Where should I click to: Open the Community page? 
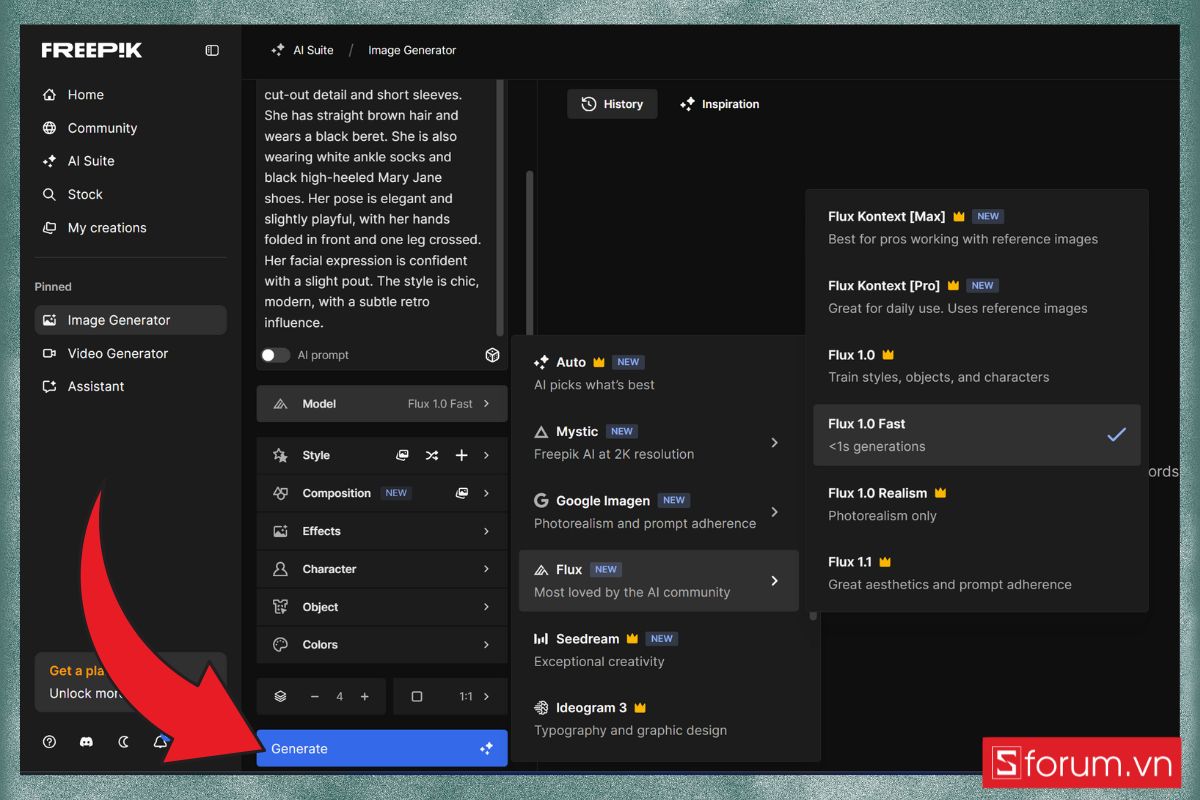click(102, 128)
